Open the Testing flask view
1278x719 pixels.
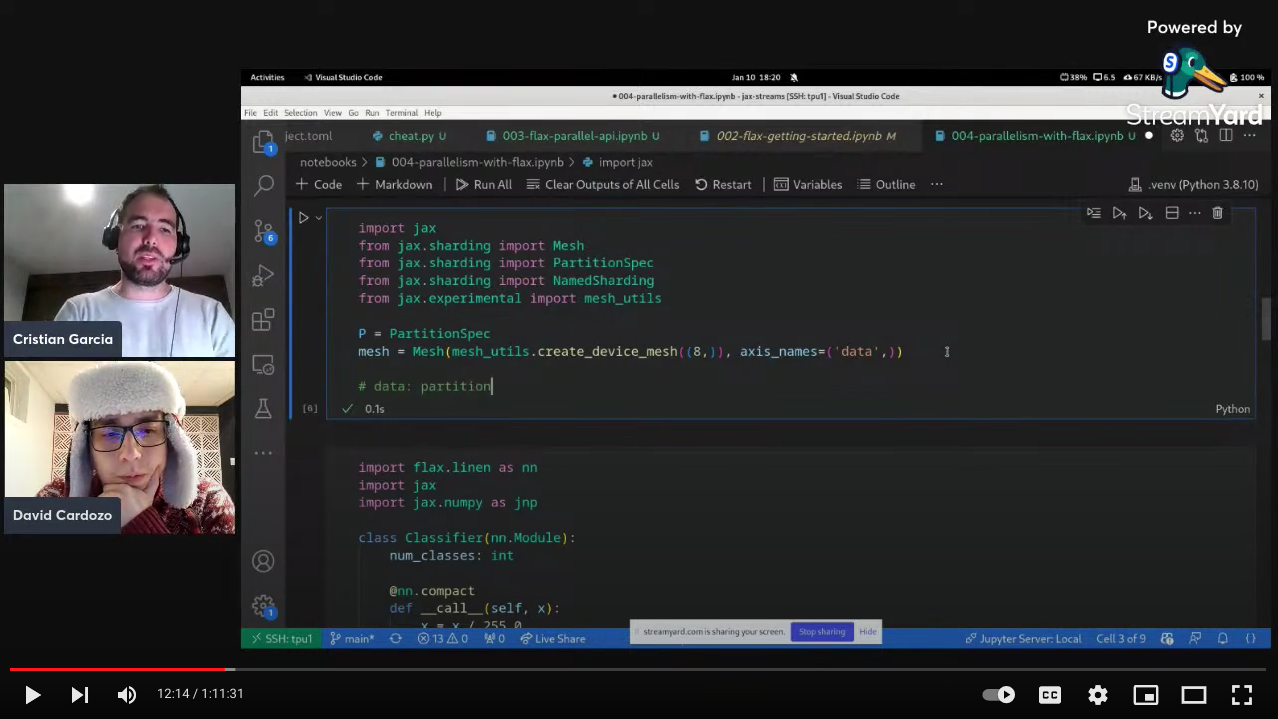[264, 408]
